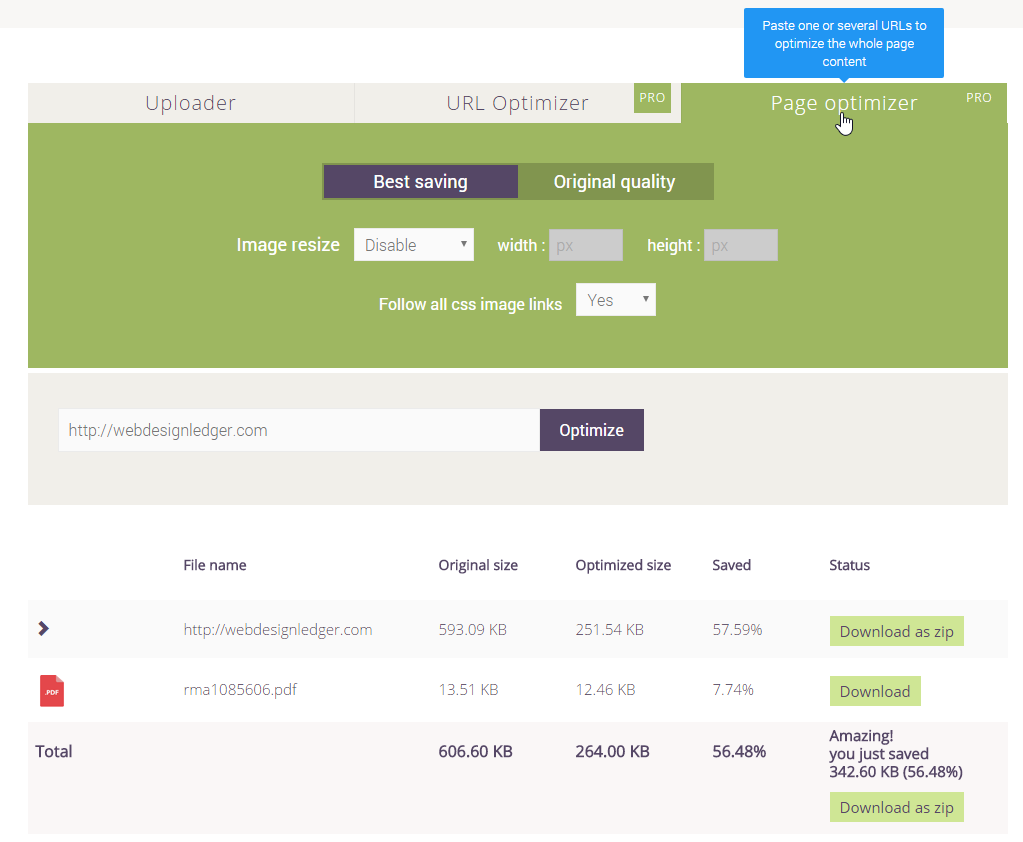Click the rma1085606.pdf file name link

(x=241, y=689)
